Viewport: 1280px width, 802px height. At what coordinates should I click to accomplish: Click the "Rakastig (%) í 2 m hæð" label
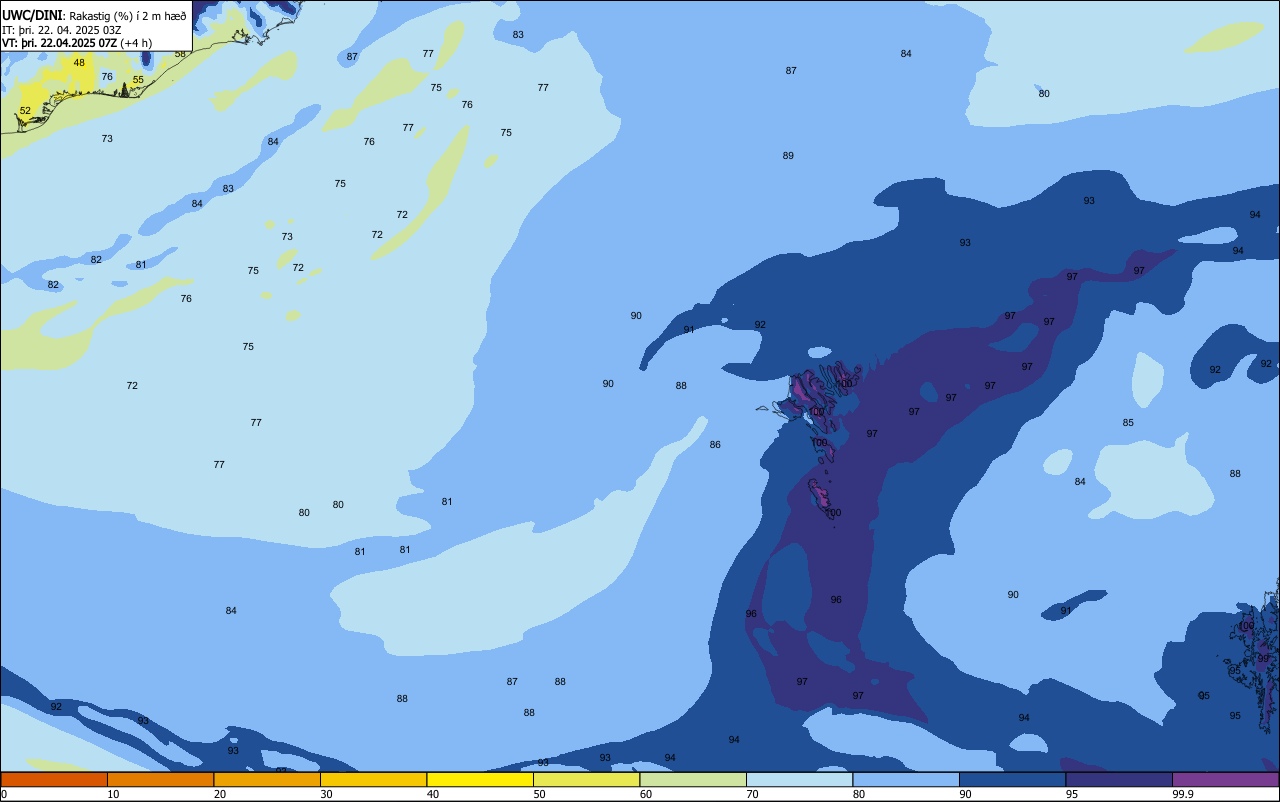point(128,15)
